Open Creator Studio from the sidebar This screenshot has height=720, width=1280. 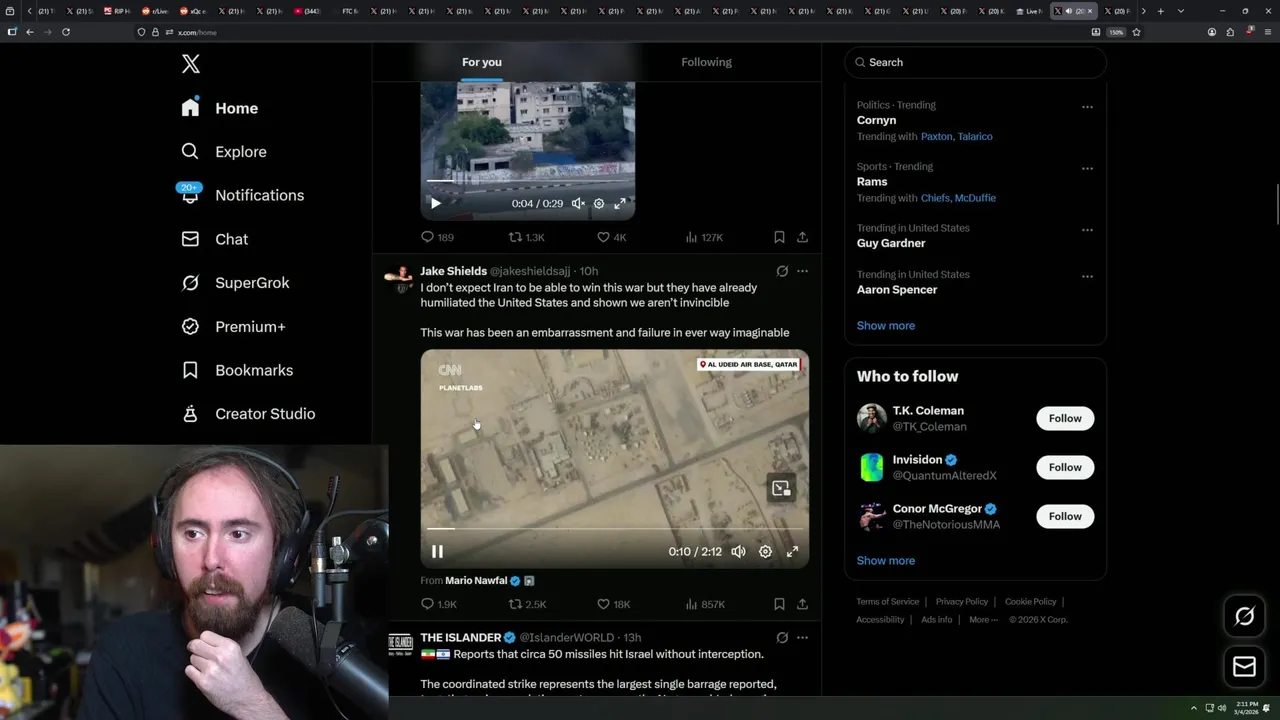[x=248, y=414]
